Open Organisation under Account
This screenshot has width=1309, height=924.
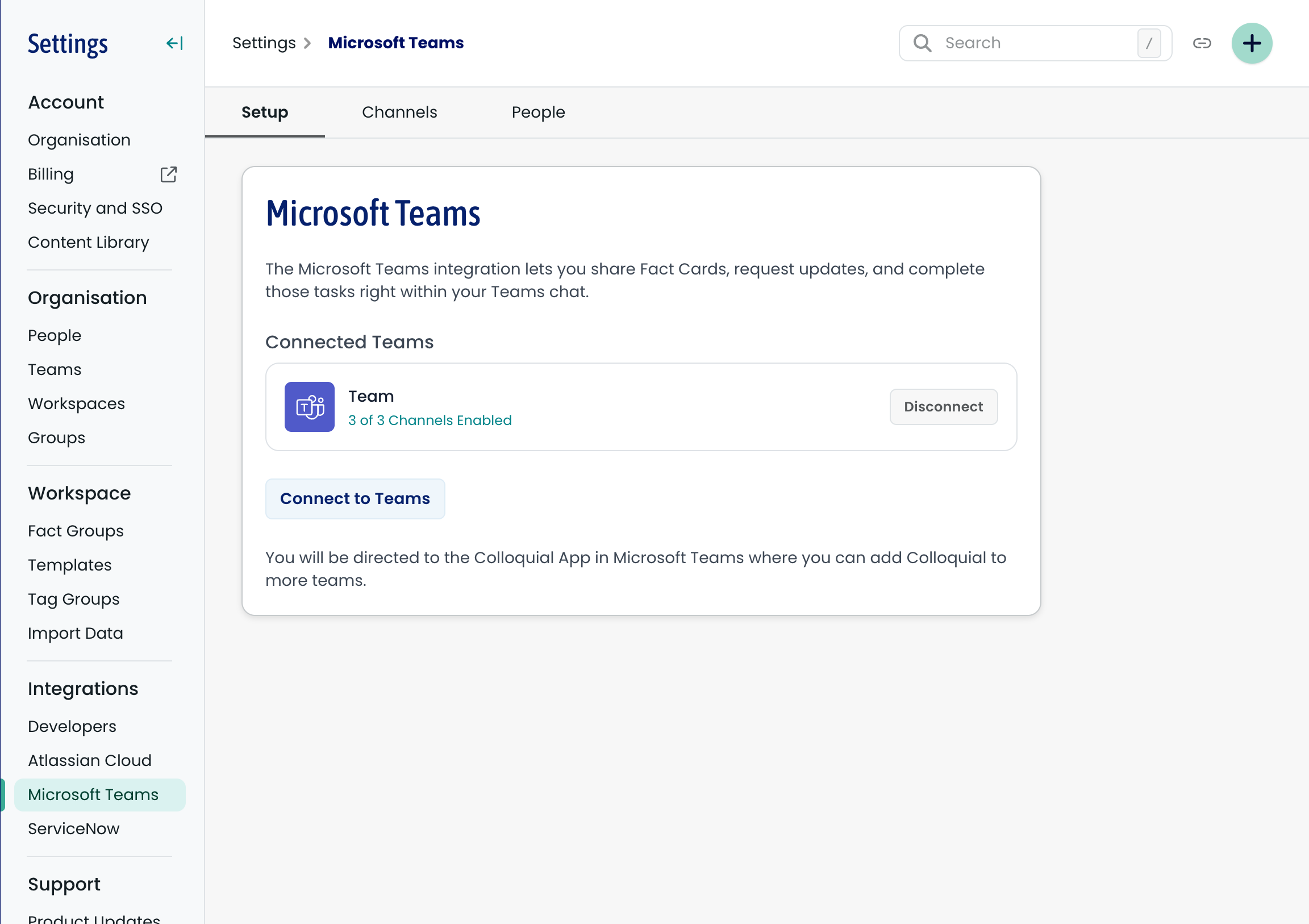point(79,140)
